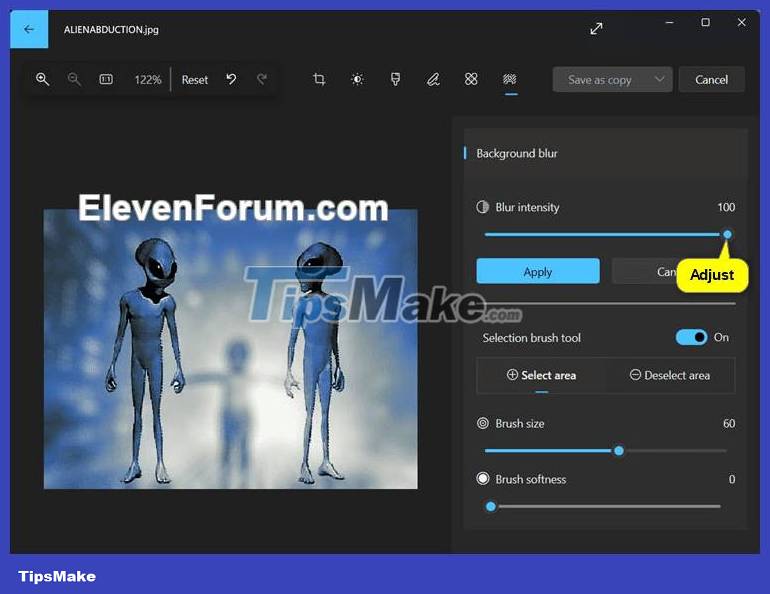Open the Adjustment brightness tool
The width and height of the screenshot is (770, 594).
click(x=357, y=79)
